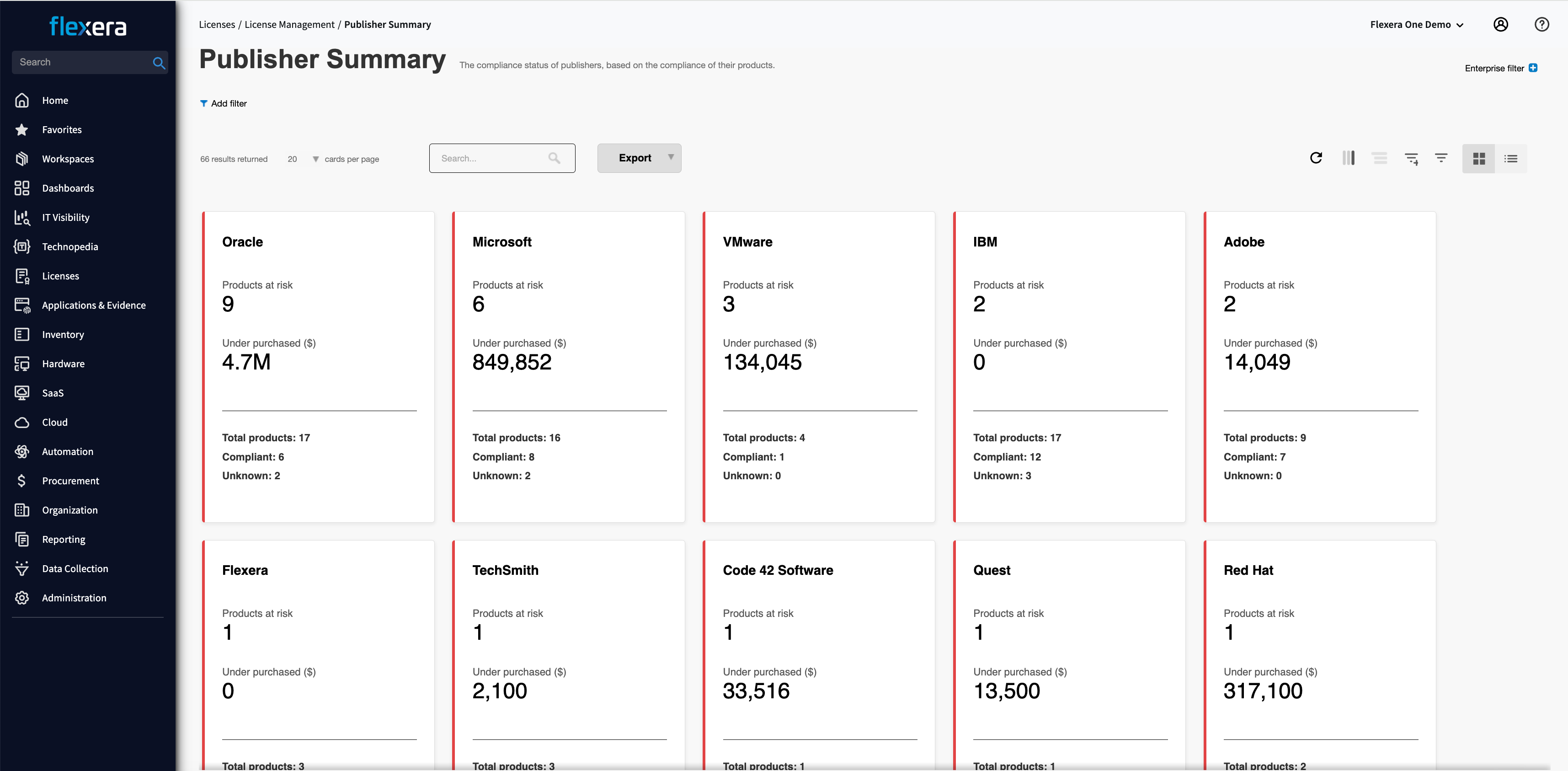The image size is (1568, 771).
Task: Click Adobe's 14,049 under purchased value
Action: coord(1257,362)
